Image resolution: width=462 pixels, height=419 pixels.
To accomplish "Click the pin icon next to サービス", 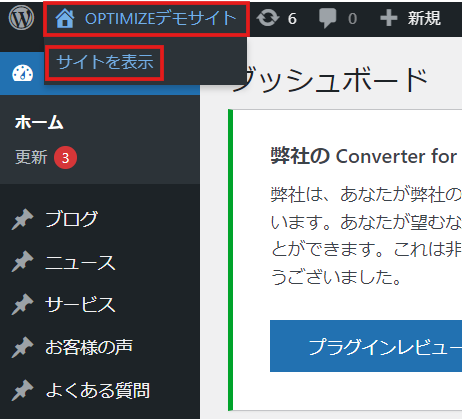I will coord(23,305).
